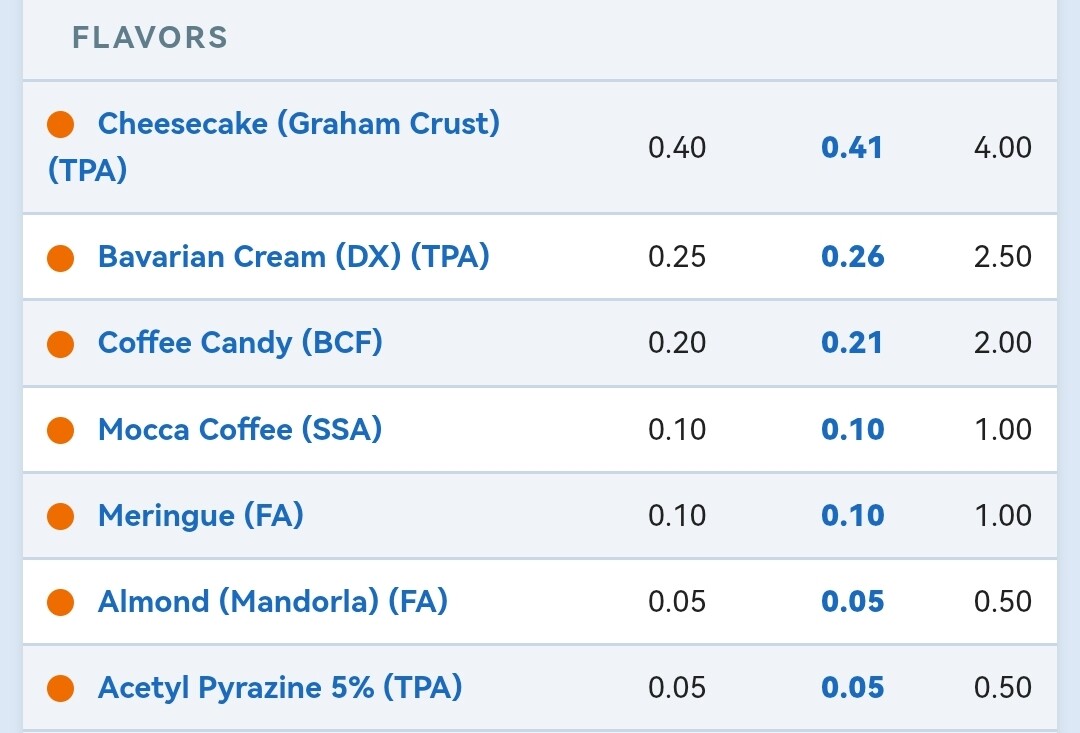This screenshot has height=733, width=1080.
Task: Open Cheesecake (Graham Crust) (TPA) flavor link
Action: point(273,147)
